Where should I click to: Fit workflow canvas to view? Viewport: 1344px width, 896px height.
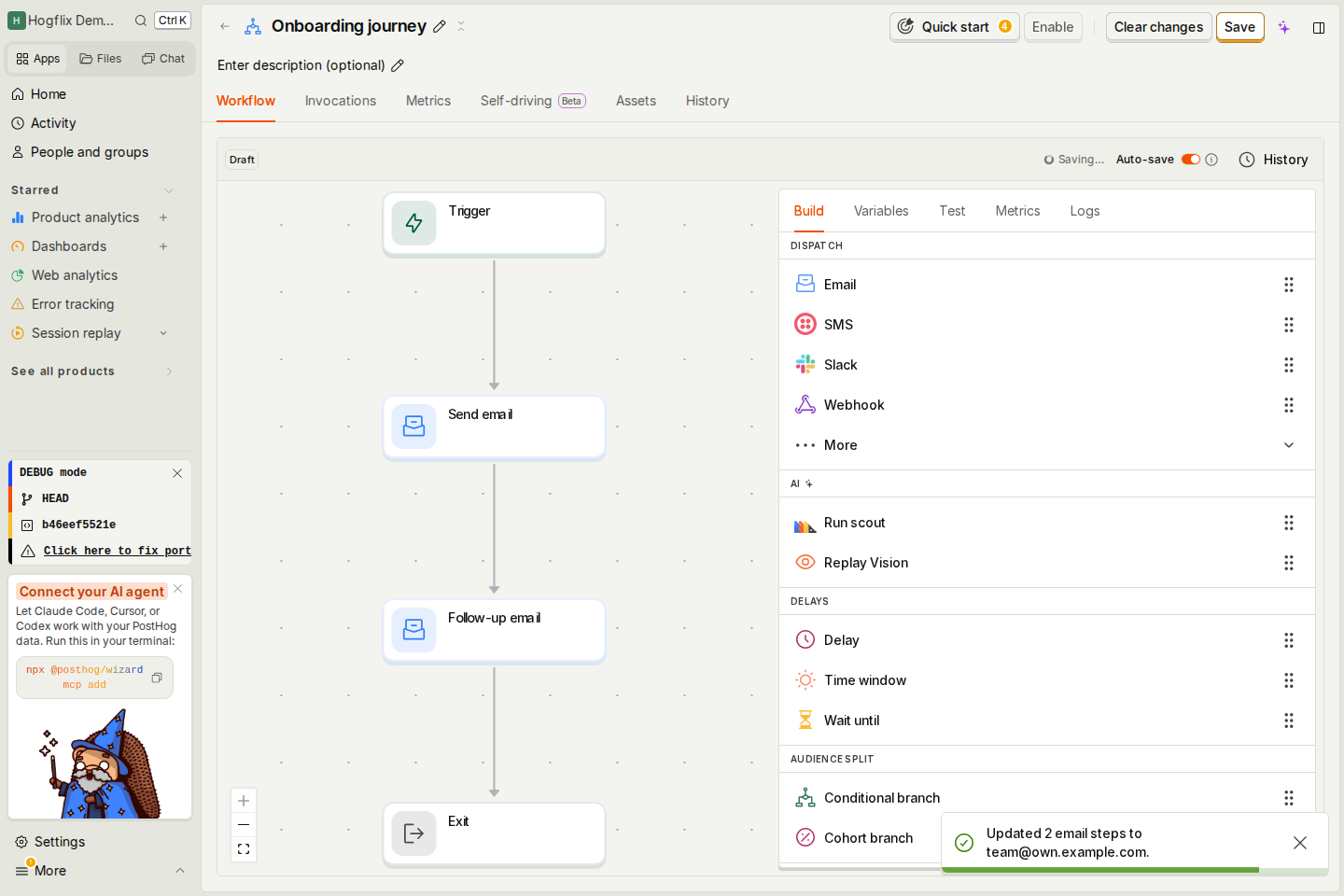(x=244, y=849)
